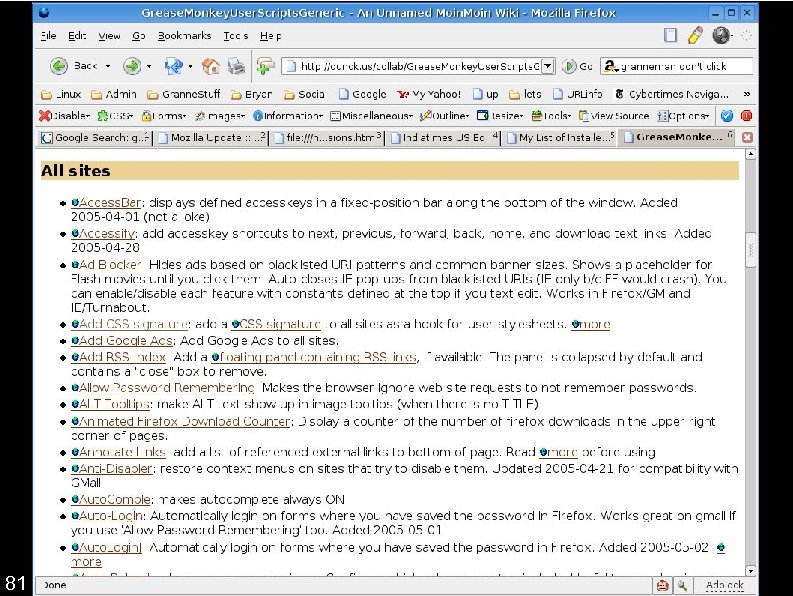The image size is (793, 596).
Task: Click Adblock in the status bar
Action: point(724,585)
